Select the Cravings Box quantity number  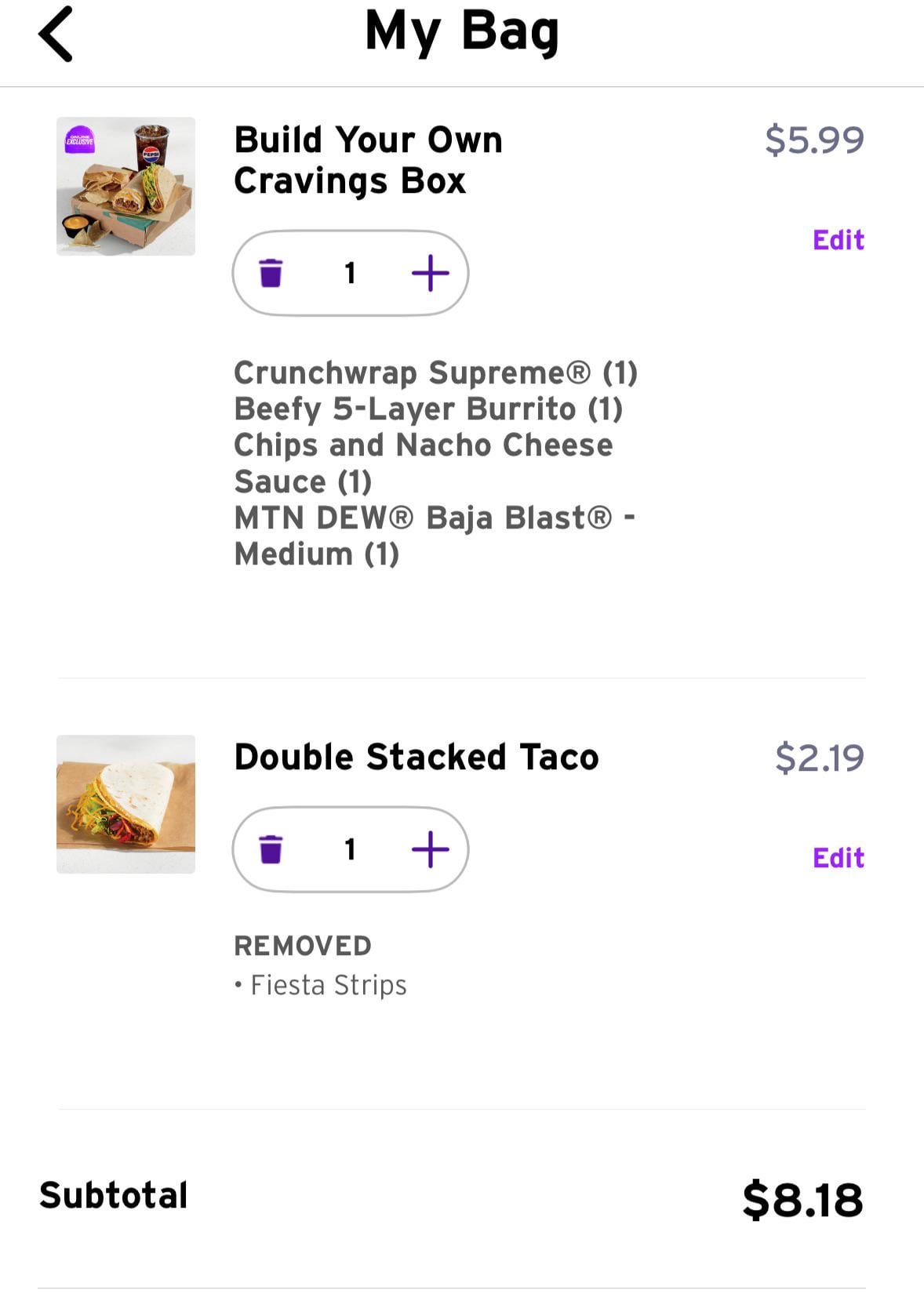pyautogui.click(x=350, y=273)
